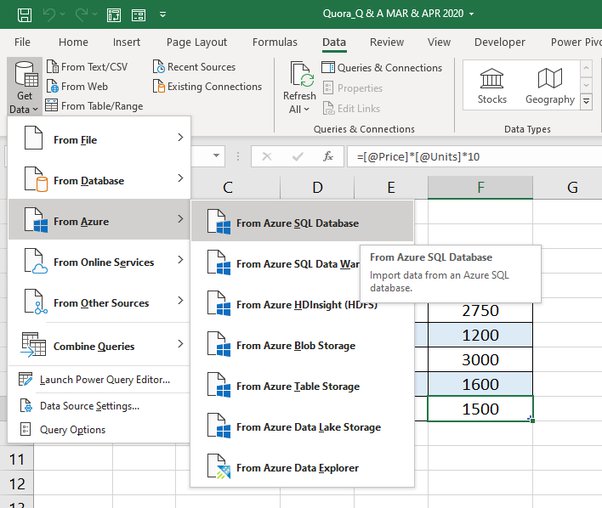The height and width of the screenshot is (508, 602).
Task: Click the Redo arrow icon
Action: [x=81, y=15]
